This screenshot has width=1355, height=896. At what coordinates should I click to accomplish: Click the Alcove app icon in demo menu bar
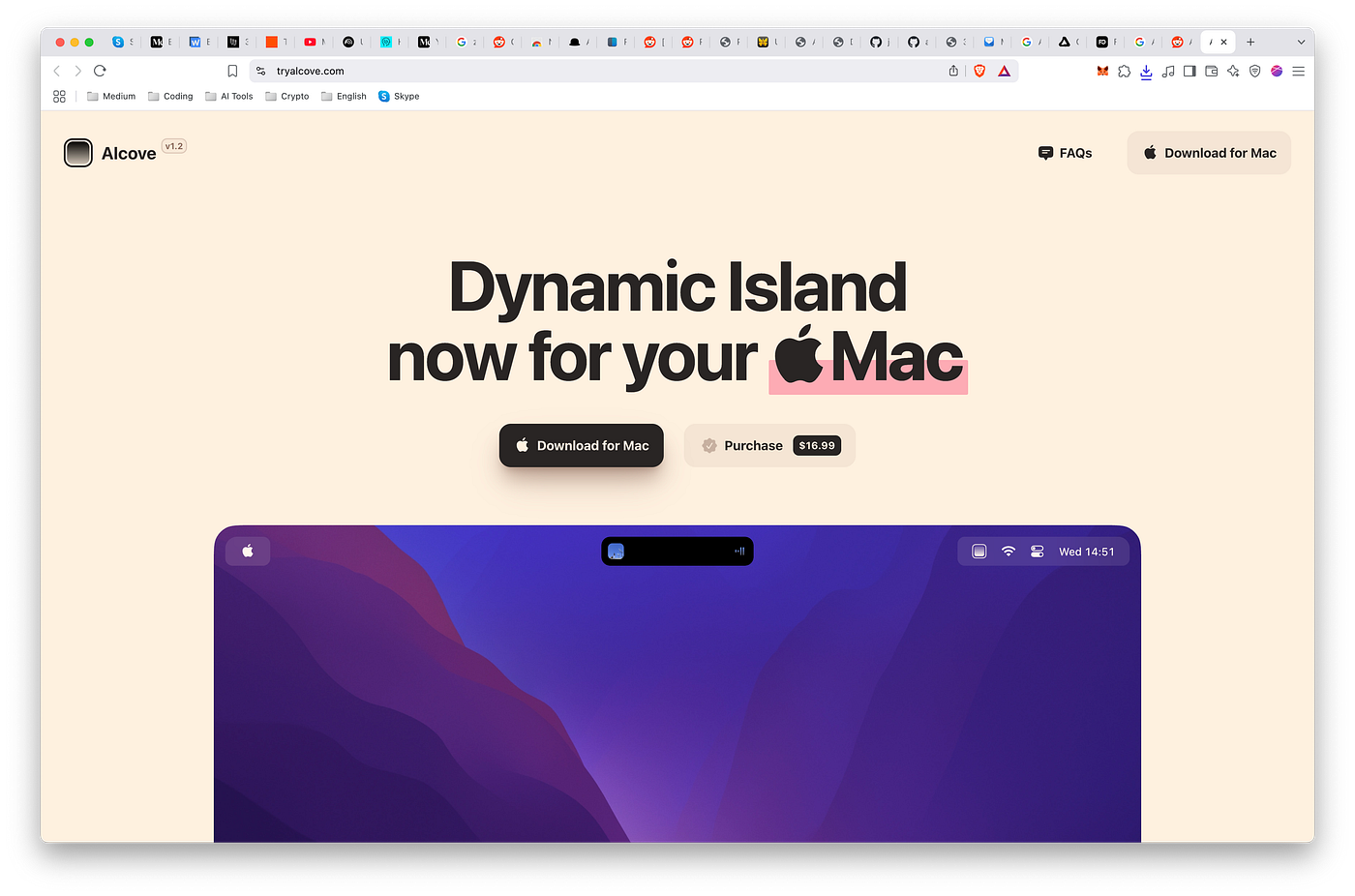pos(979,552)
